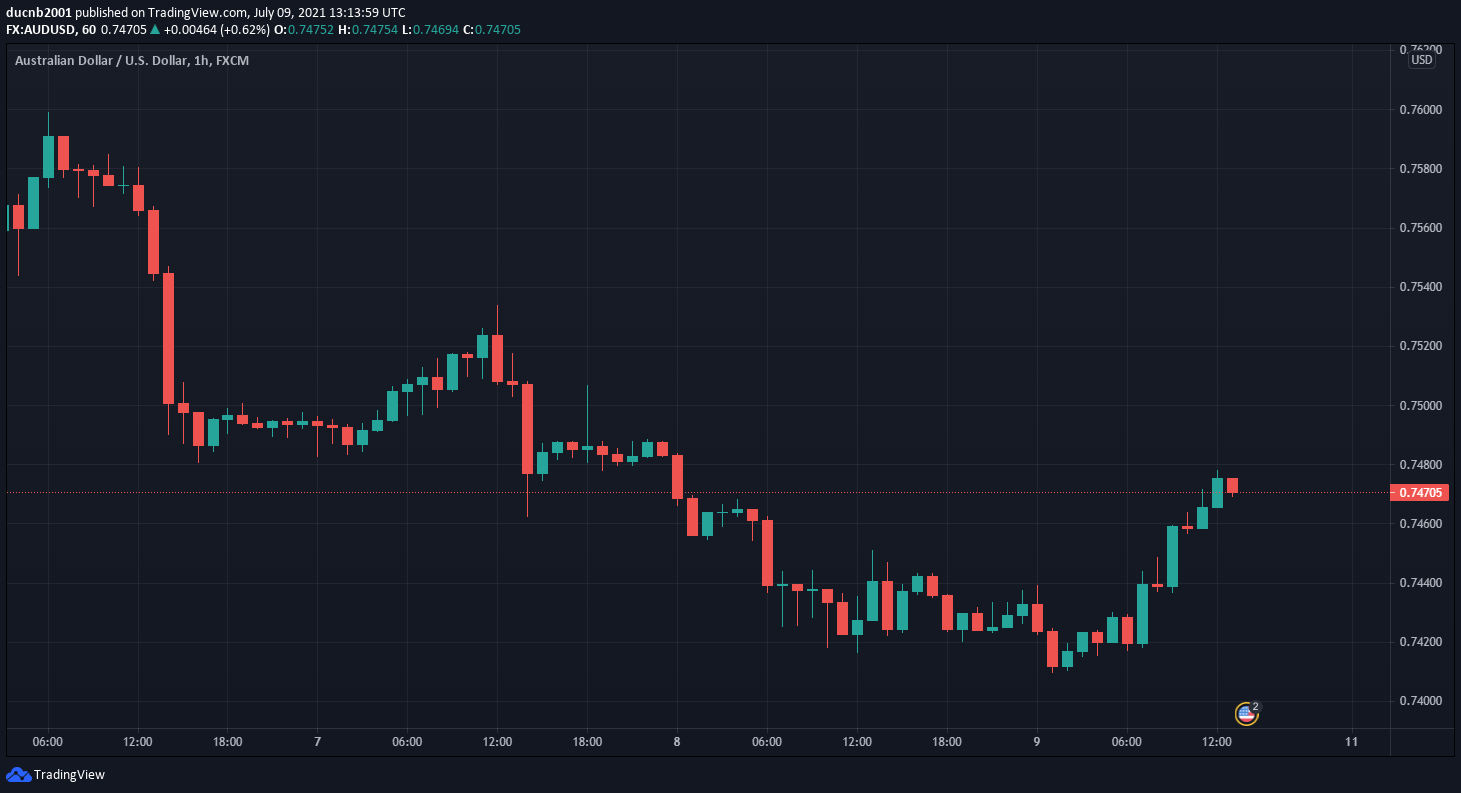The image size is (1461, 793).
Task: Click the TradingView wordmark text
Action: 69,775
